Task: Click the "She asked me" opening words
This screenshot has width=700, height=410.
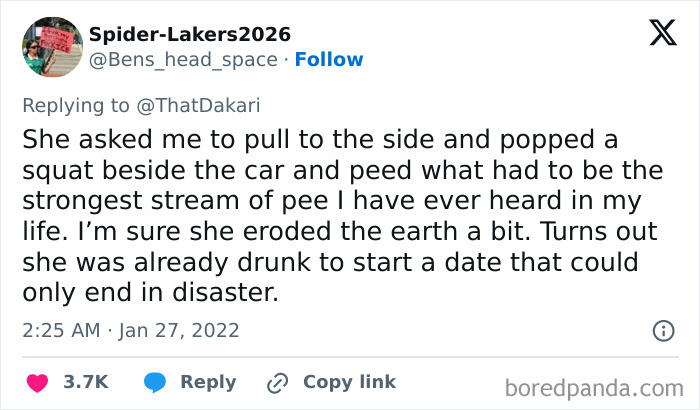Action: [83, 138]
